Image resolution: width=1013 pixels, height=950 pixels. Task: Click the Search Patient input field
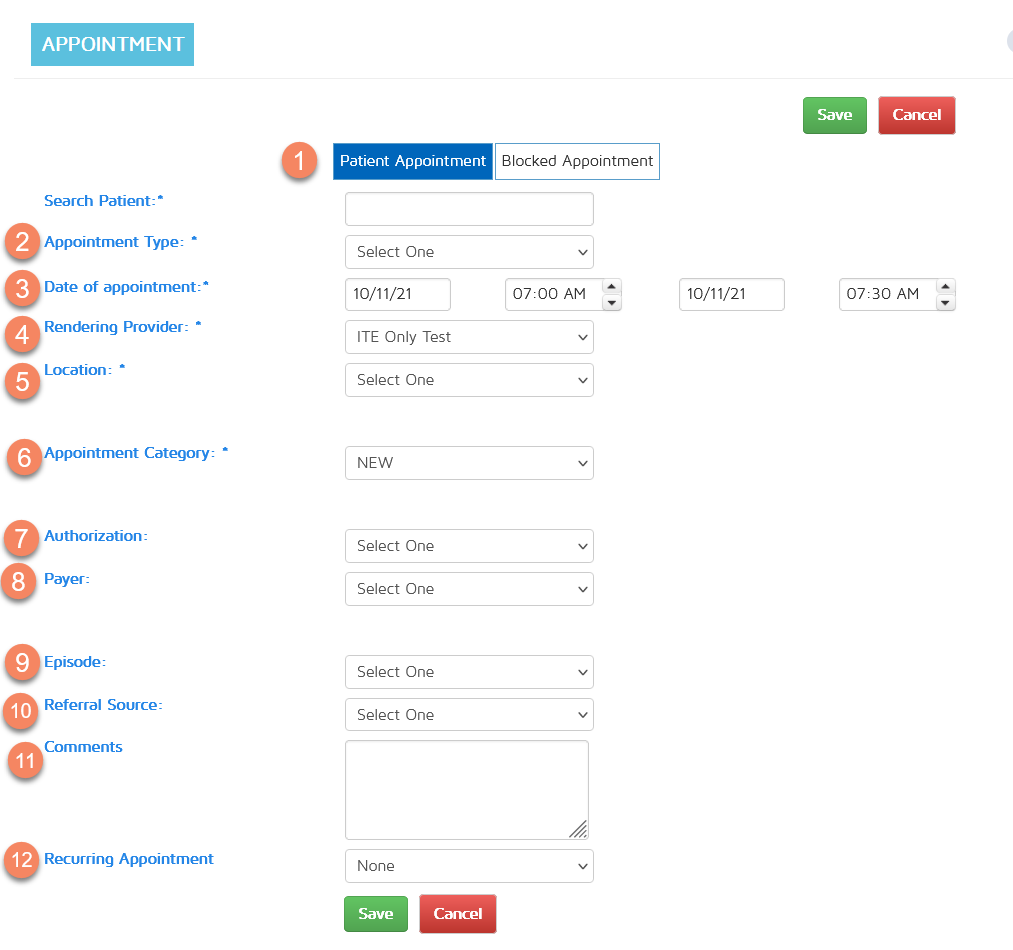pos(469,209)
